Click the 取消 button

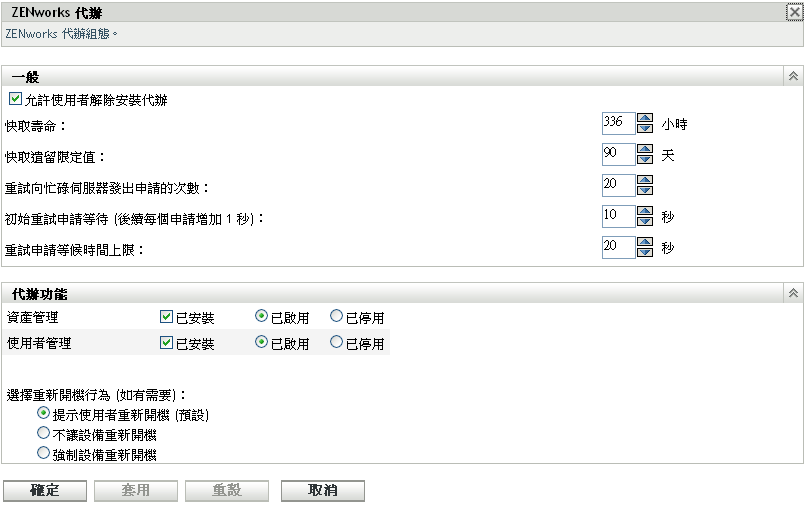(x=323, y=490)
